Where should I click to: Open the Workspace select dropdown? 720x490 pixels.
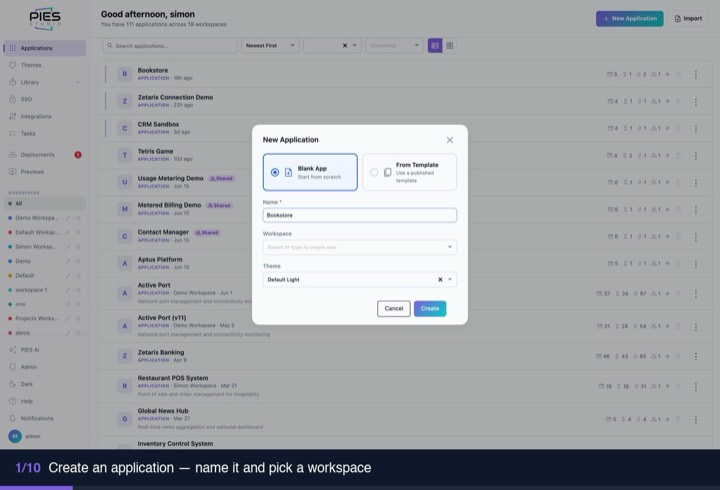pos(360,247)
